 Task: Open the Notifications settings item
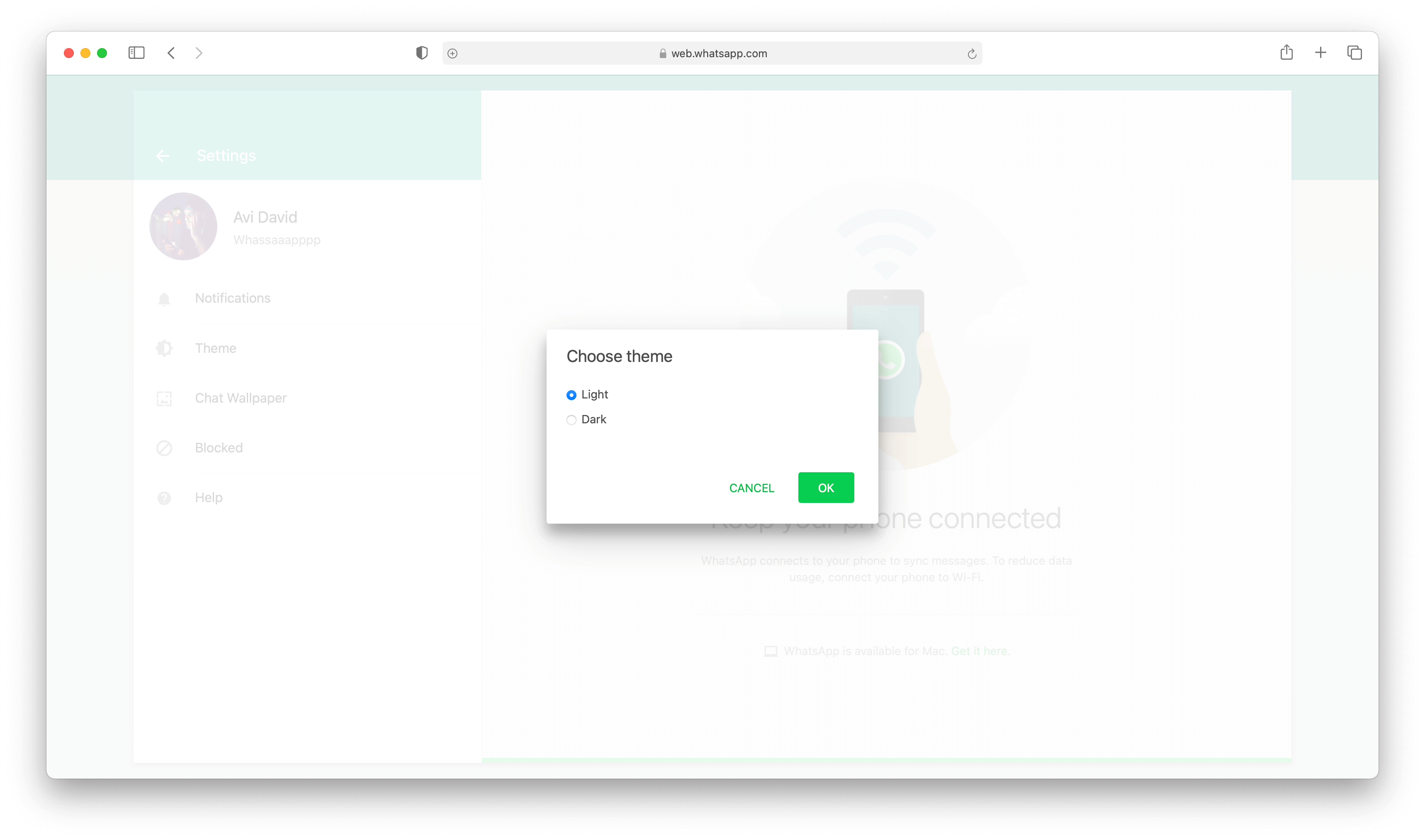pos(307,298)
